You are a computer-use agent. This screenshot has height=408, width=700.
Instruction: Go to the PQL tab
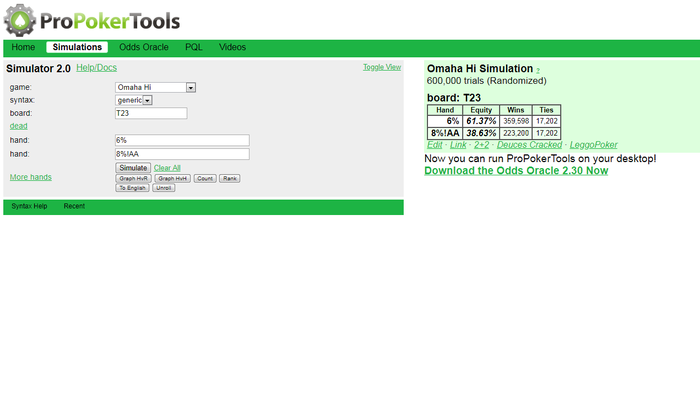click(194, 47)
